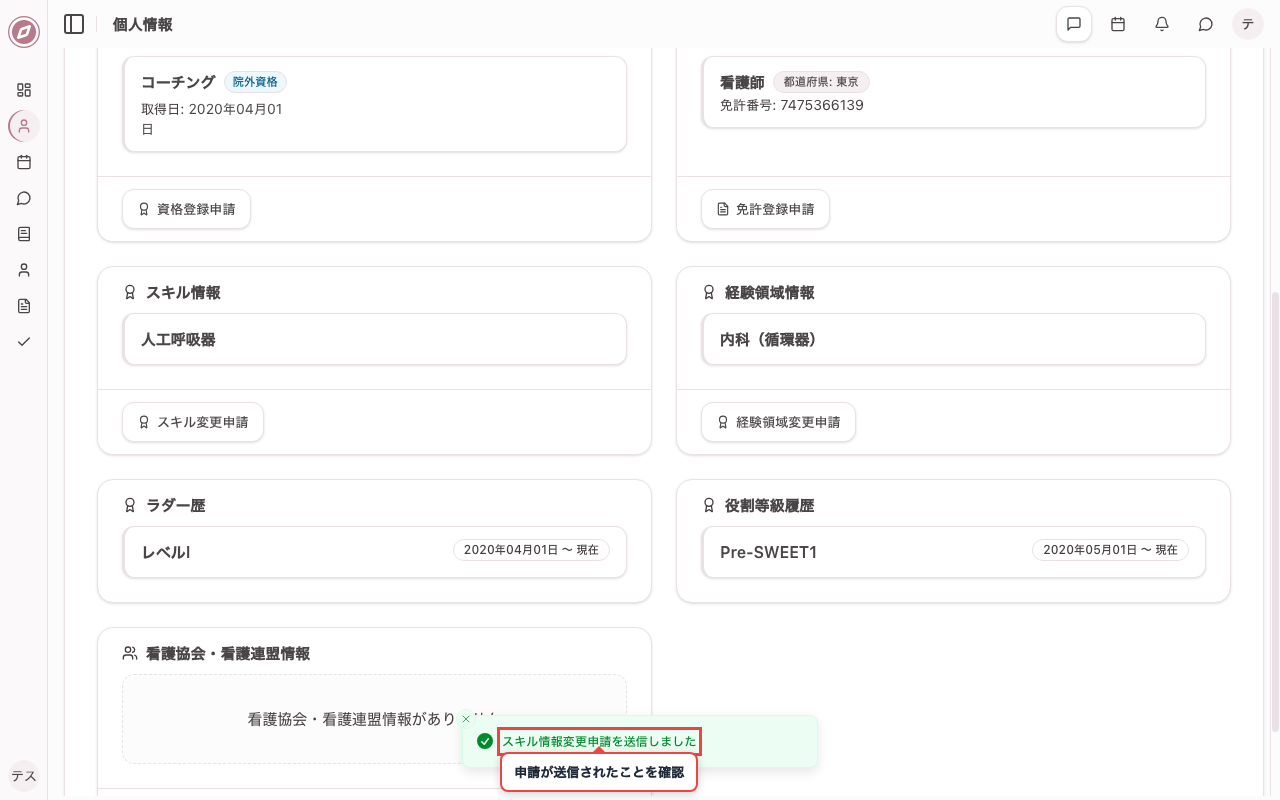Open the checkmark icon in left sidebar

[24, 342]
